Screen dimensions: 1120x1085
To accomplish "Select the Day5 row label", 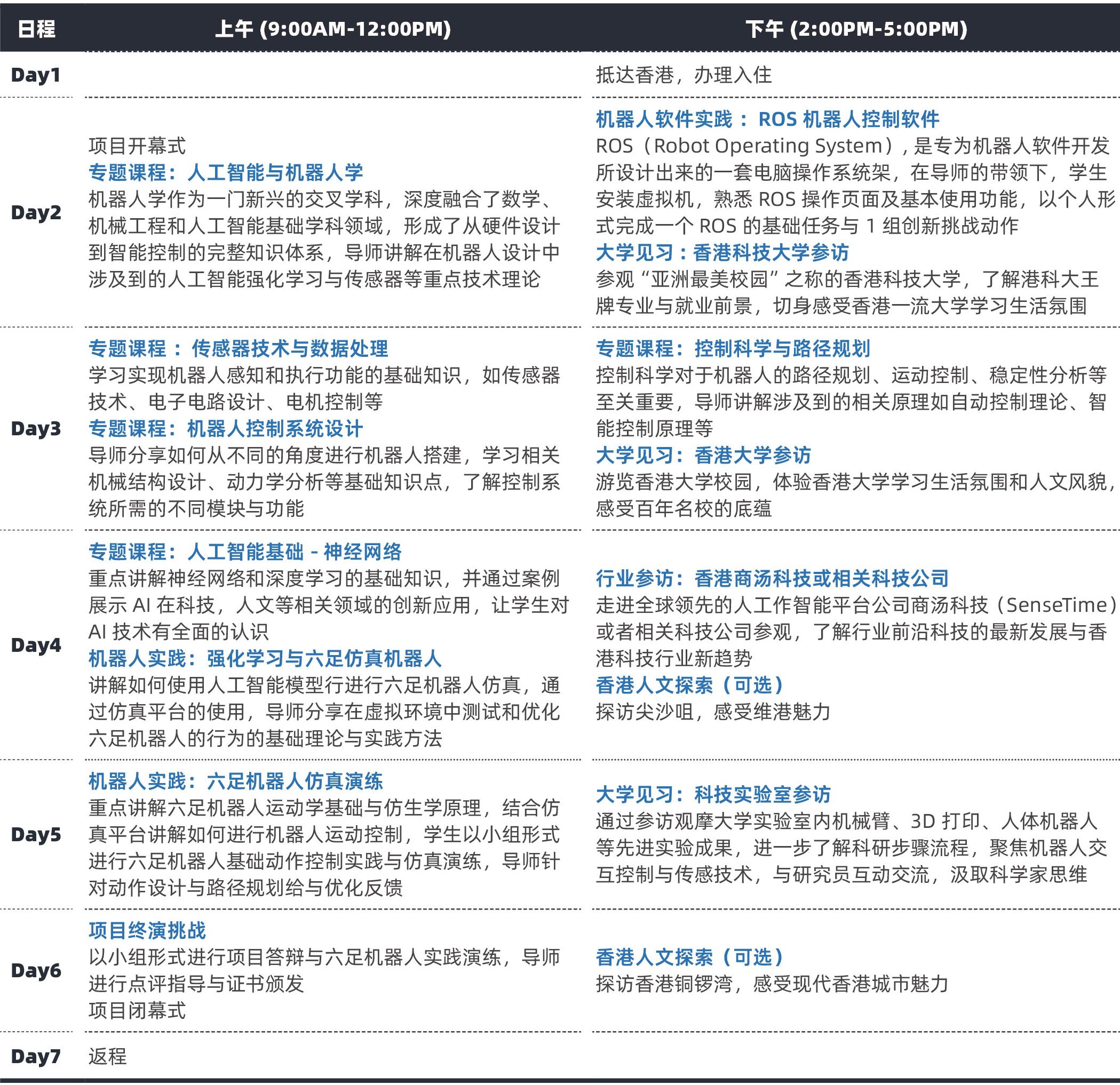I will 35,835.
